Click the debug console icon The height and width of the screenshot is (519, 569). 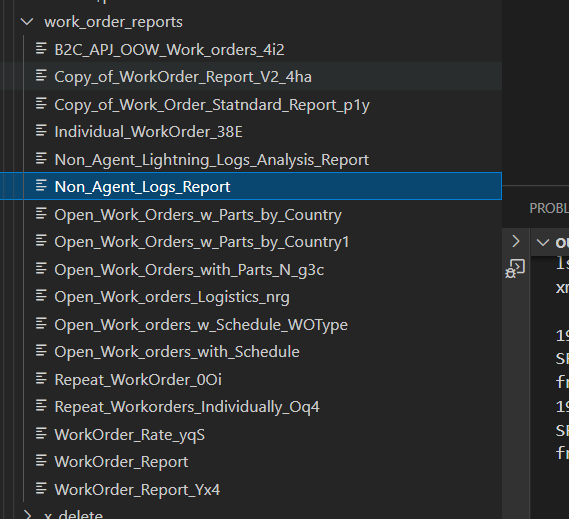(x=515, y=269)
